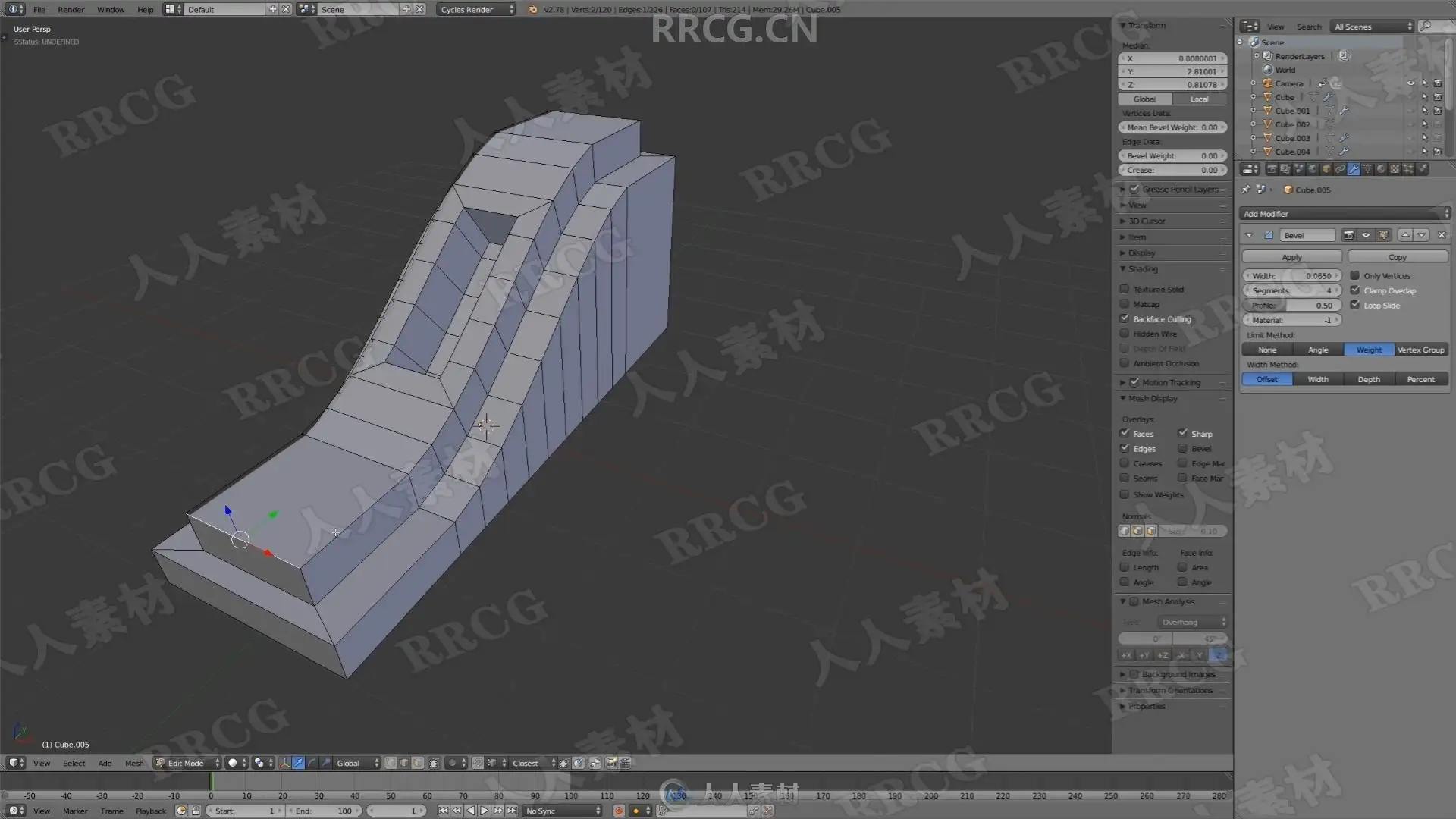Viewport: 1456px width, 819px height.
Task: Uncheck Loop Slide option
Action: click(1354, 305)
